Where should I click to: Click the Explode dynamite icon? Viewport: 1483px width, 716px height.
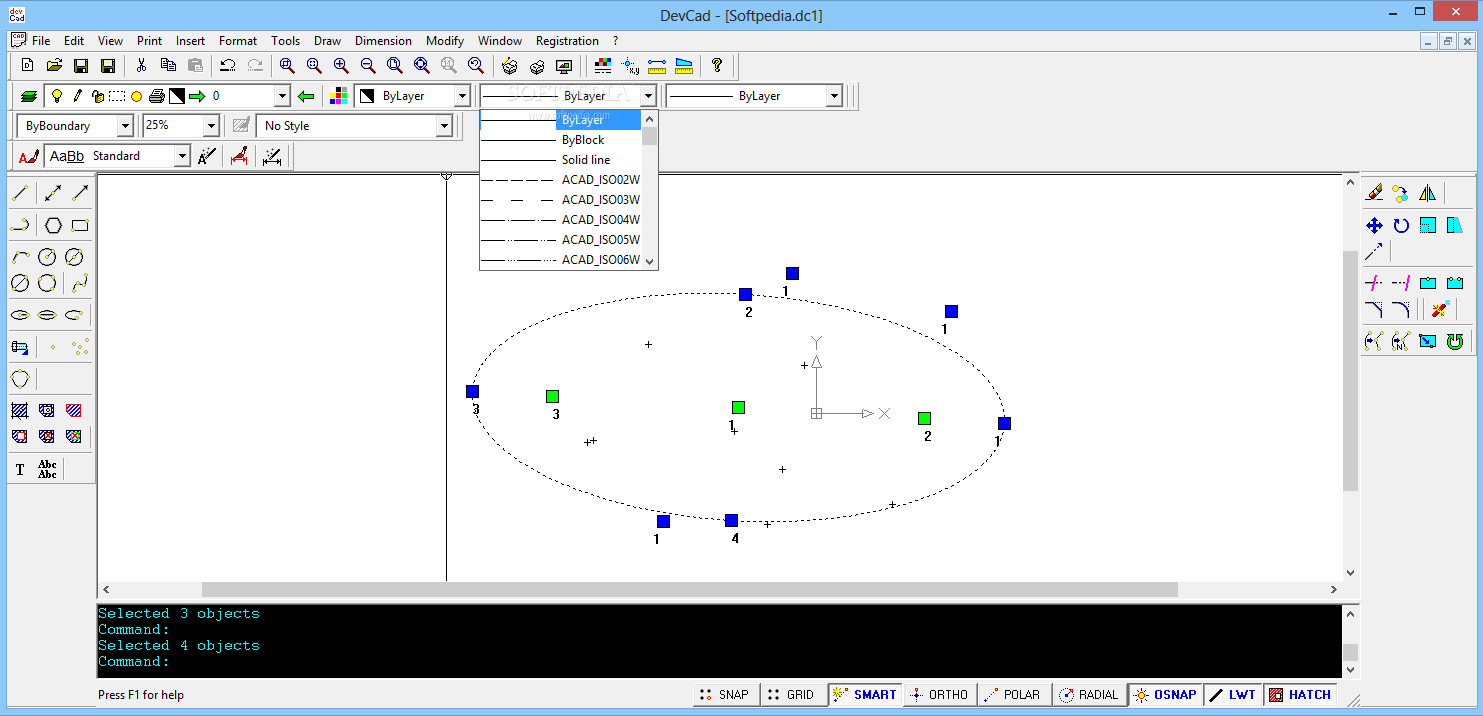coord(1440,310)
